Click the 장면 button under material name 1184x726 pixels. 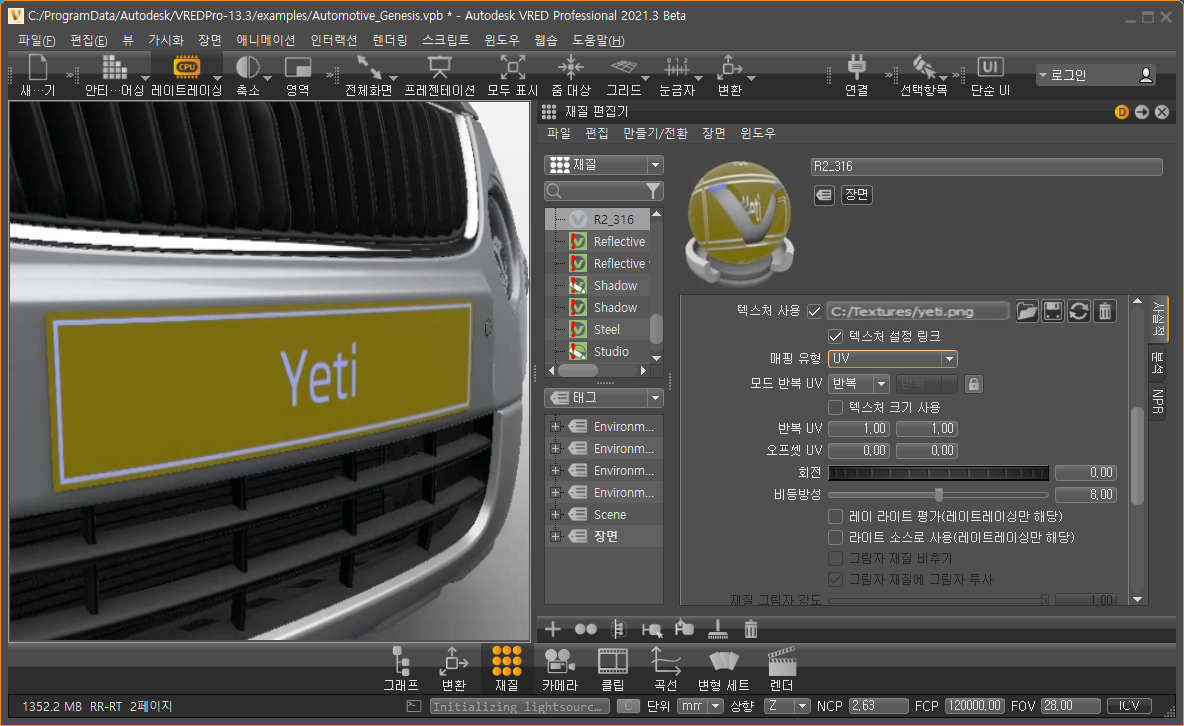(856, 195)
